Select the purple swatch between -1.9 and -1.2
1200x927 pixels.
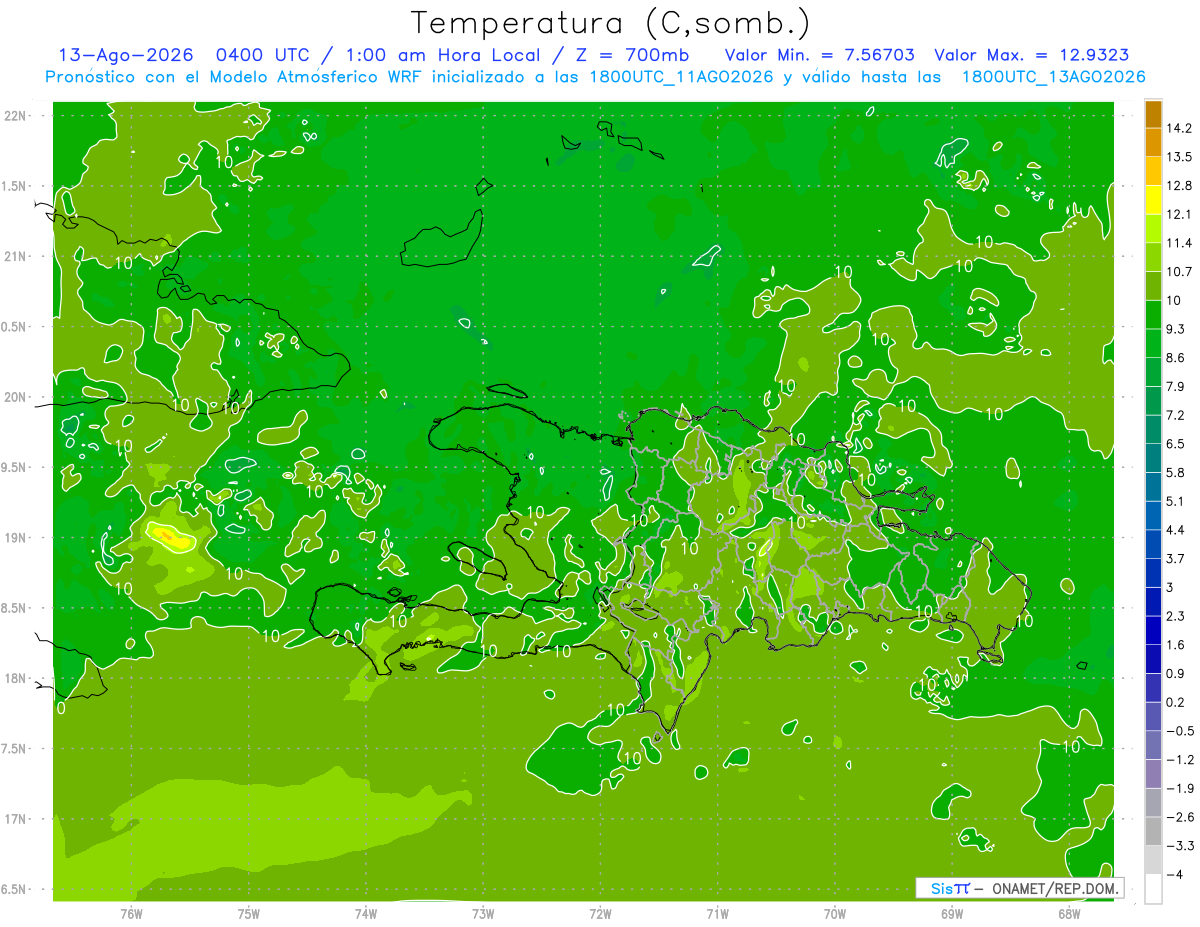(x=1153, y=774)
